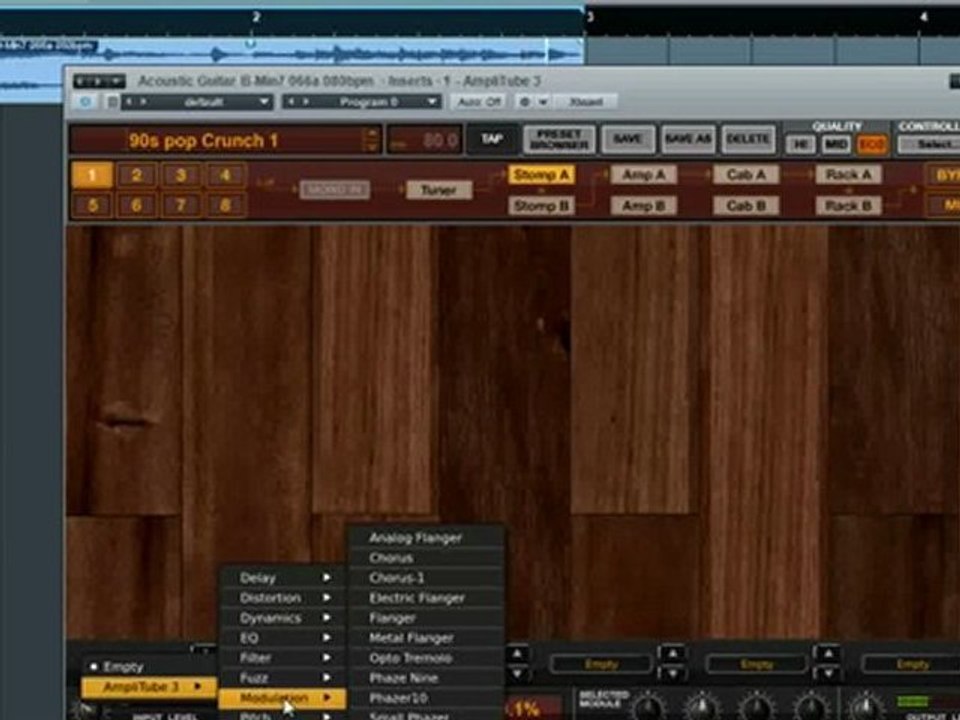Select preset slot 3
The image size is (960, 720).
pyautogui.click(x=181, y=176)
